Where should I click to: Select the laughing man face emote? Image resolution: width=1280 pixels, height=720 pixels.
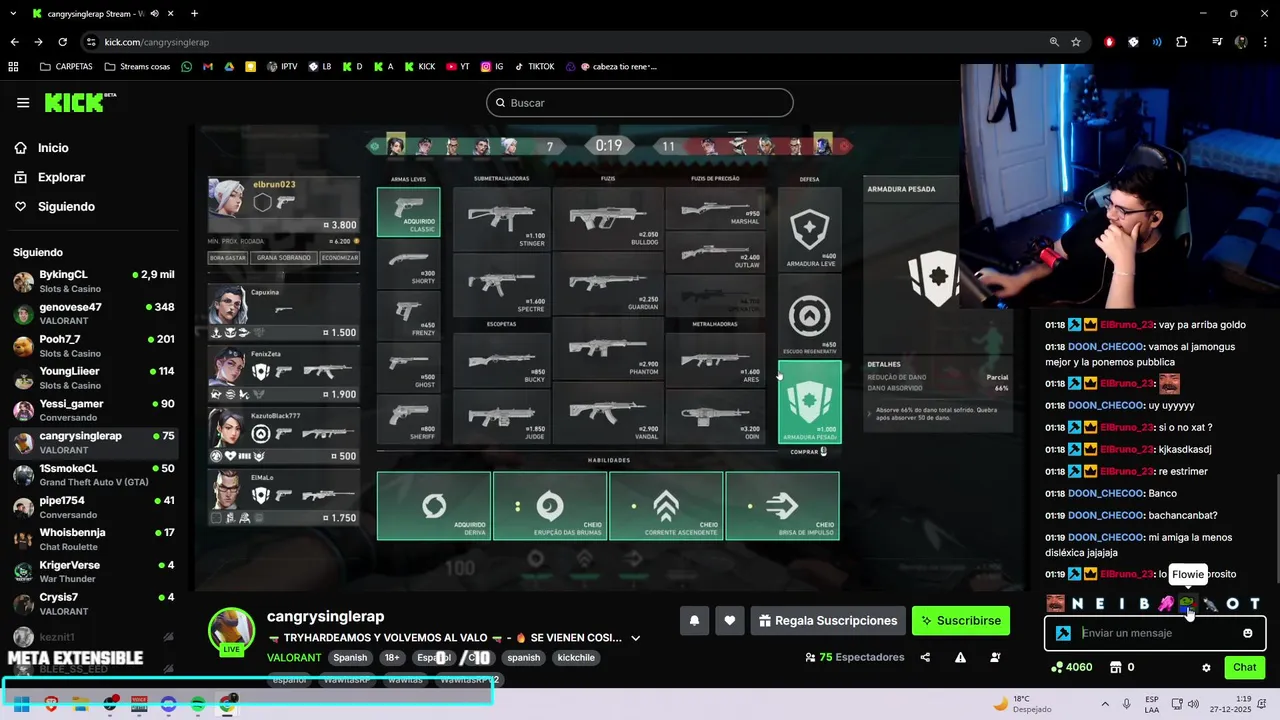click(x=1056, y=603)
